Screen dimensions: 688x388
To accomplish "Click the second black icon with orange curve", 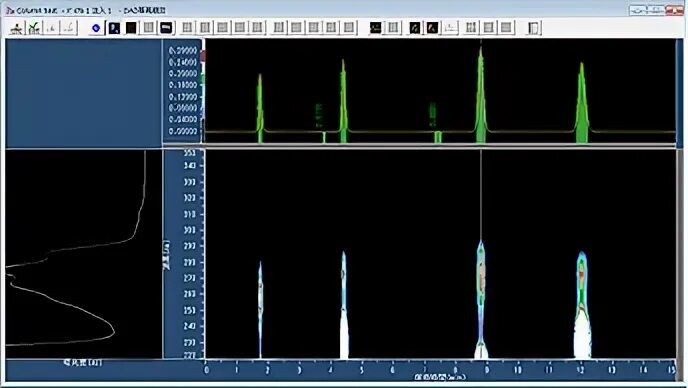I will [432, 28].
